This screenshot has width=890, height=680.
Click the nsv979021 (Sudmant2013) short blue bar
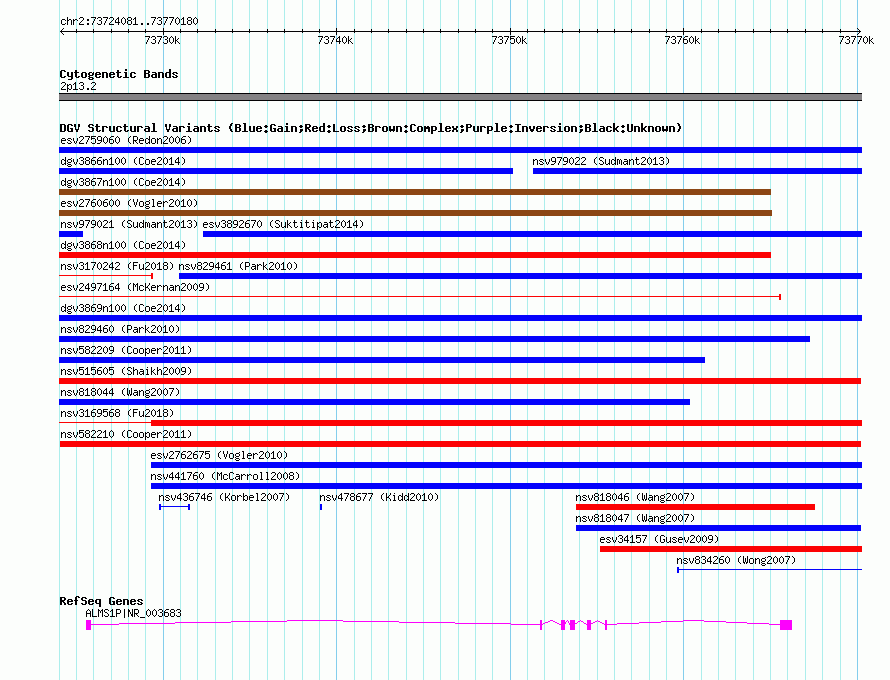coord(71,234)
